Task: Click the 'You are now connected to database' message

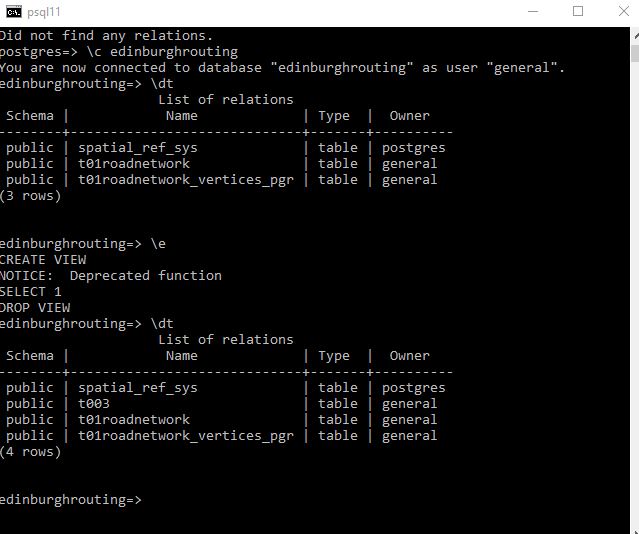Action: (x=282, y=68)
